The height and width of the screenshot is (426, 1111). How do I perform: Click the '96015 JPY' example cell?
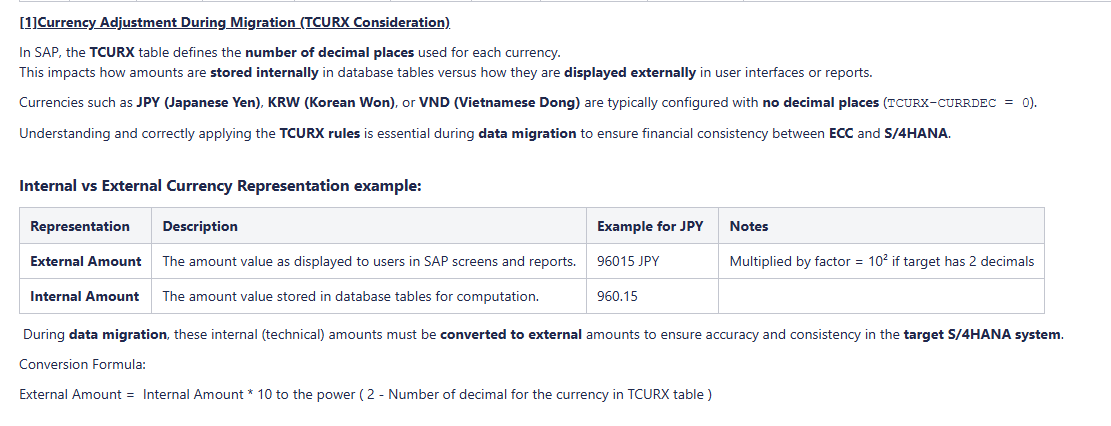click(x=628, y=261)
